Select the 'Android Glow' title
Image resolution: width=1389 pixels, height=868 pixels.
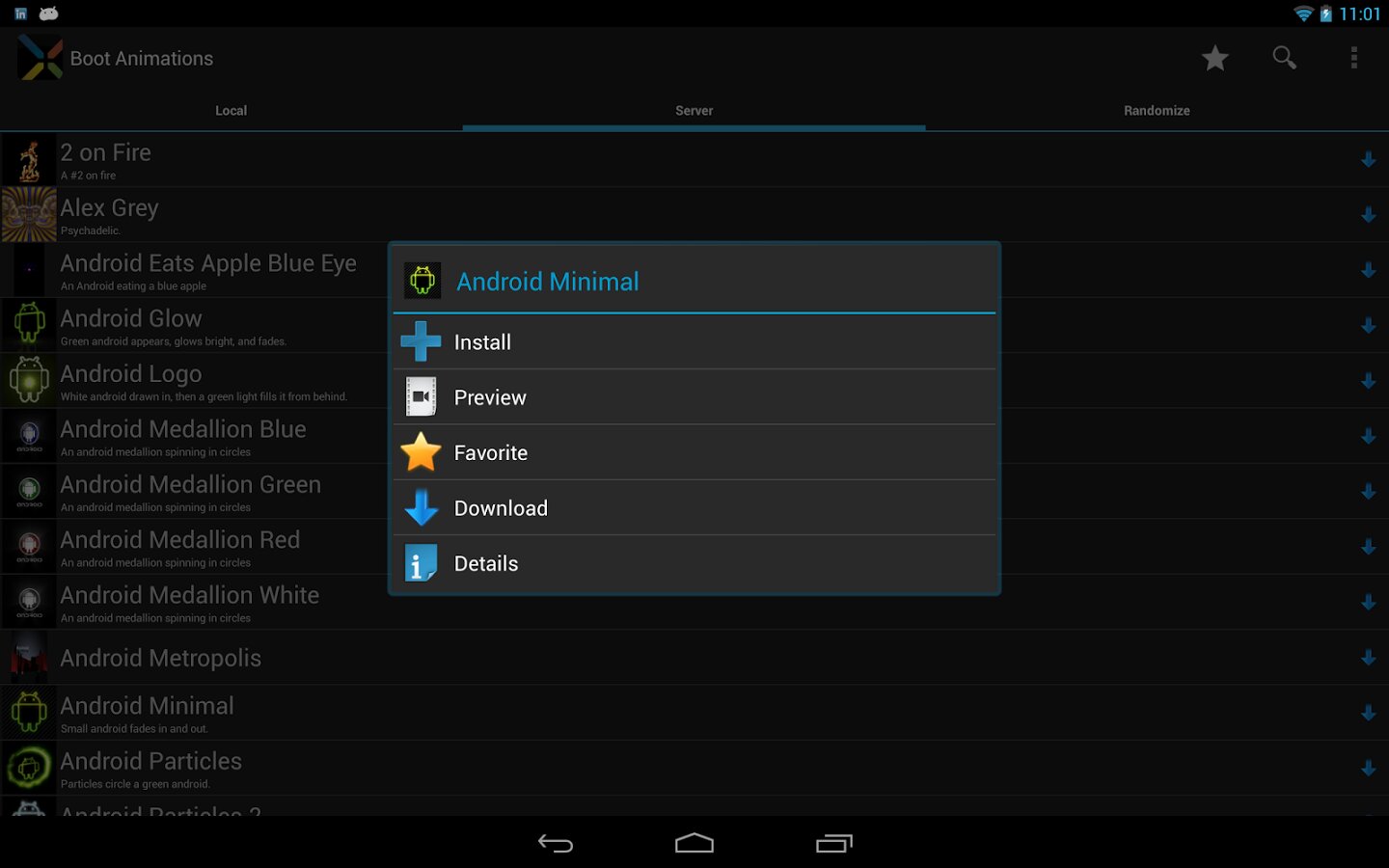131,318
